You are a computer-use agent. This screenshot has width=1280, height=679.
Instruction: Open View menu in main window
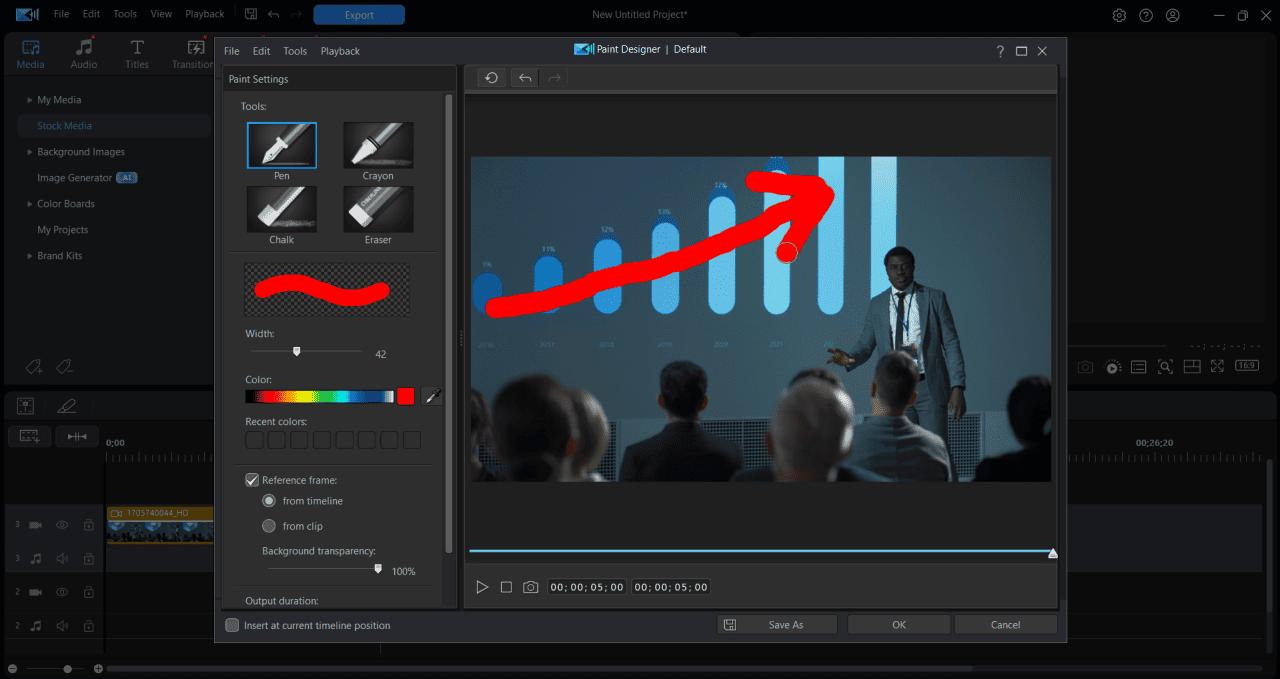[160, 14]
